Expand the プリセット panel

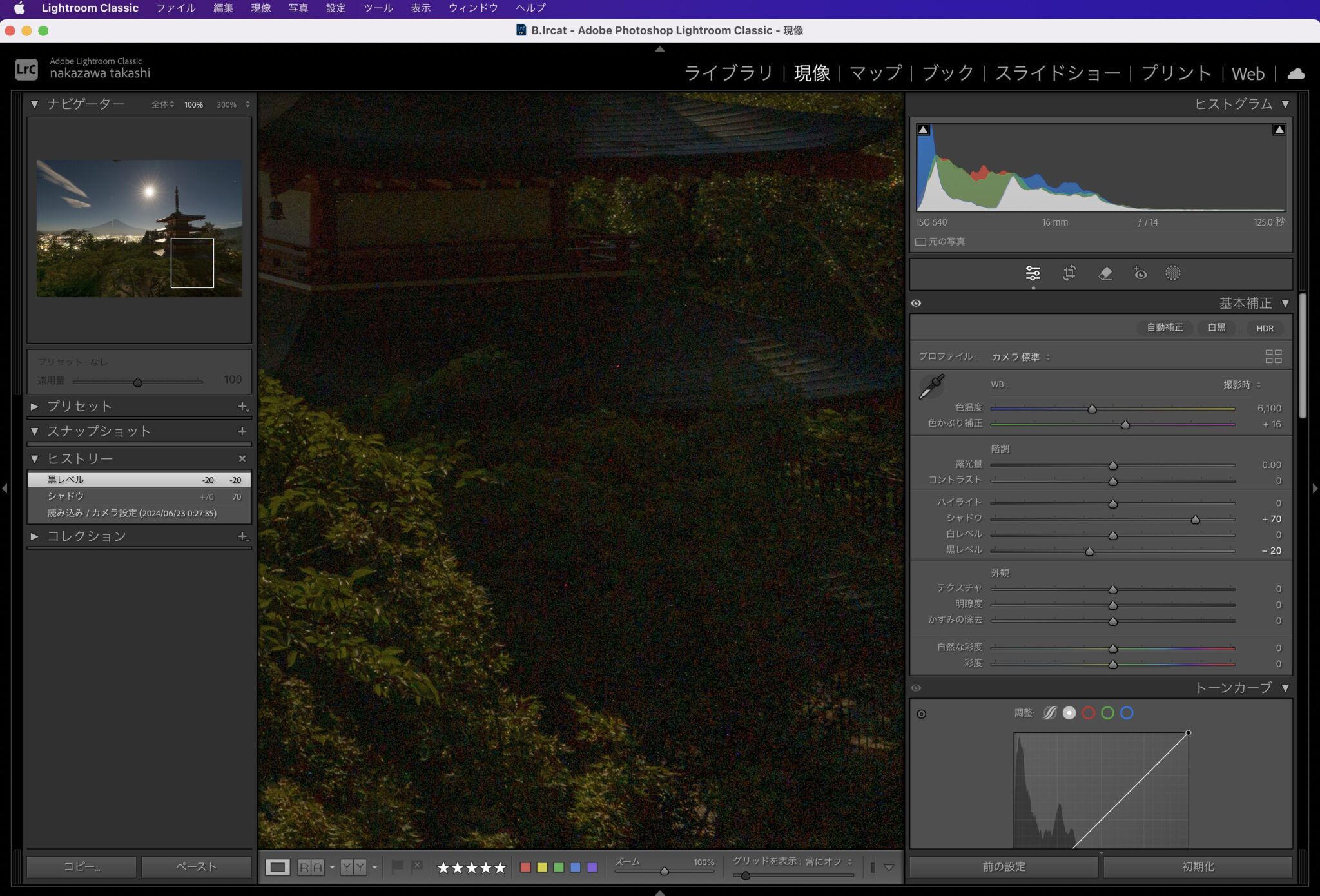(35, 407)
